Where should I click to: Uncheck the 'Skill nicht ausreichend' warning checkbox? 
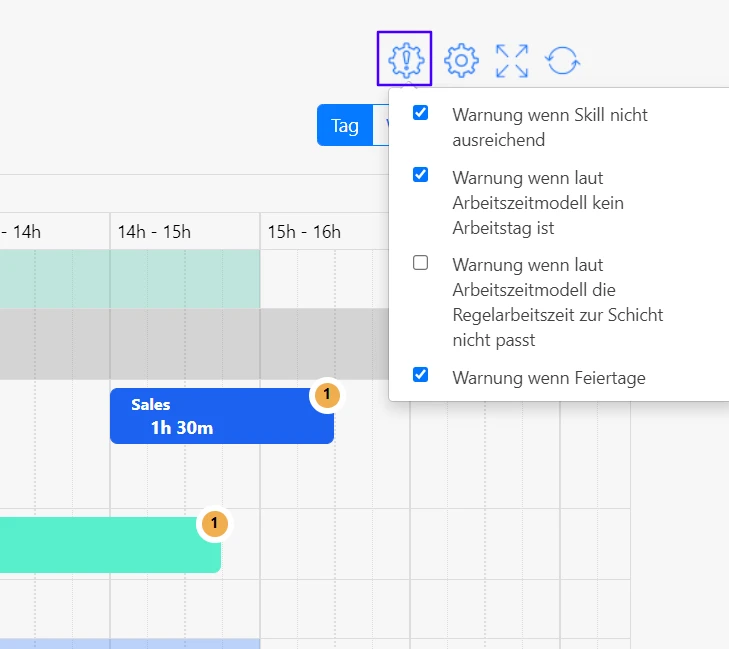421,113
